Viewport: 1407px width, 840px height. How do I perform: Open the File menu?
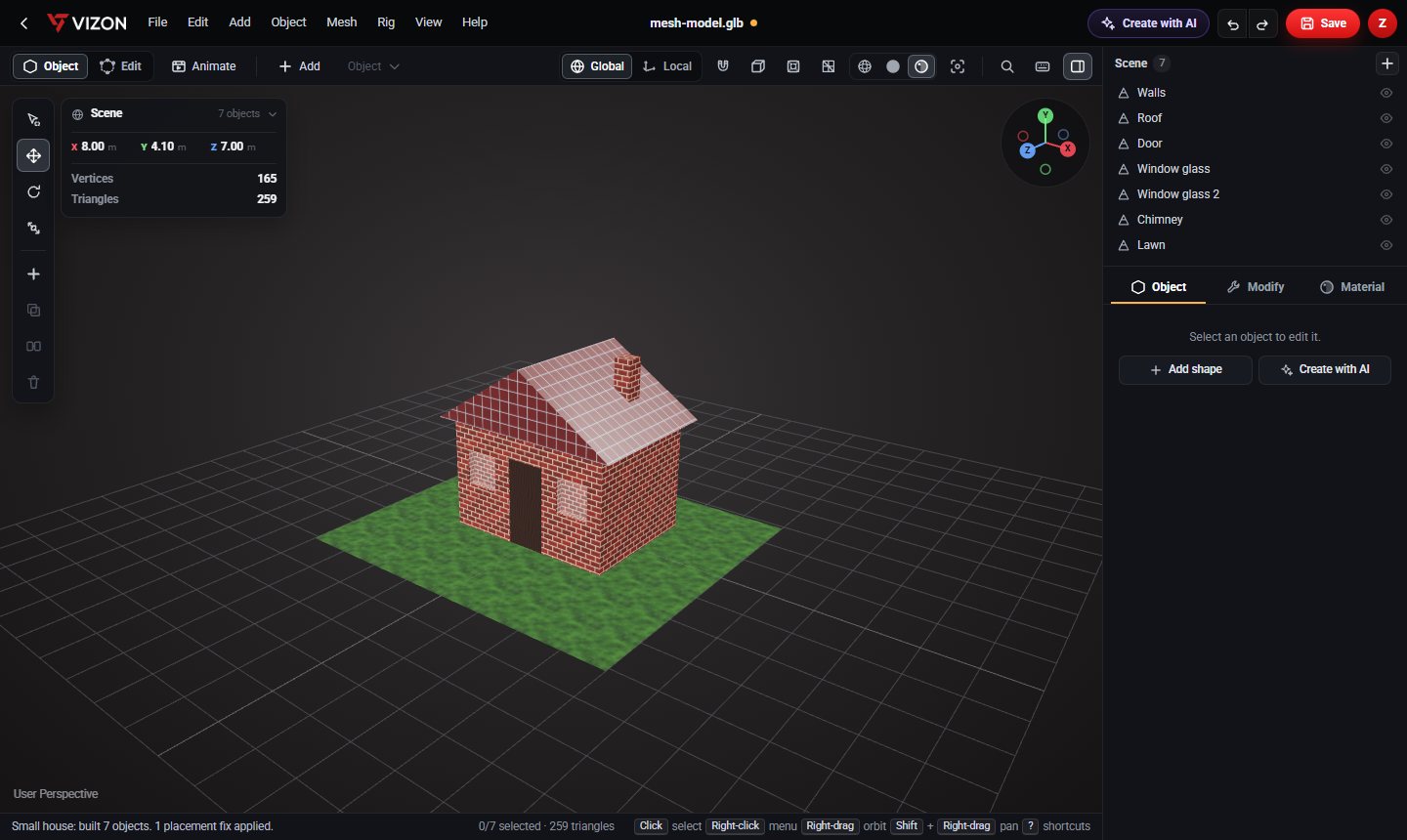(157, 22)
